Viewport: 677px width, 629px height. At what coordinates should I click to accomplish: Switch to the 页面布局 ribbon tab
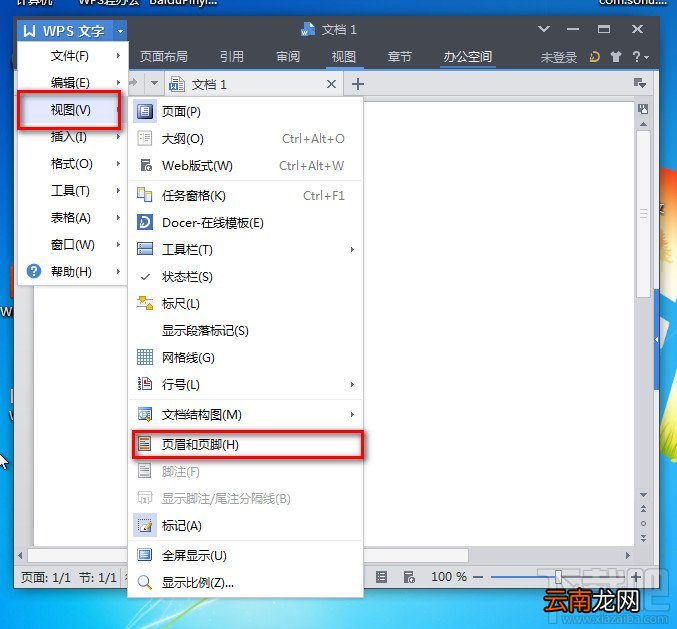click(164, 57)
